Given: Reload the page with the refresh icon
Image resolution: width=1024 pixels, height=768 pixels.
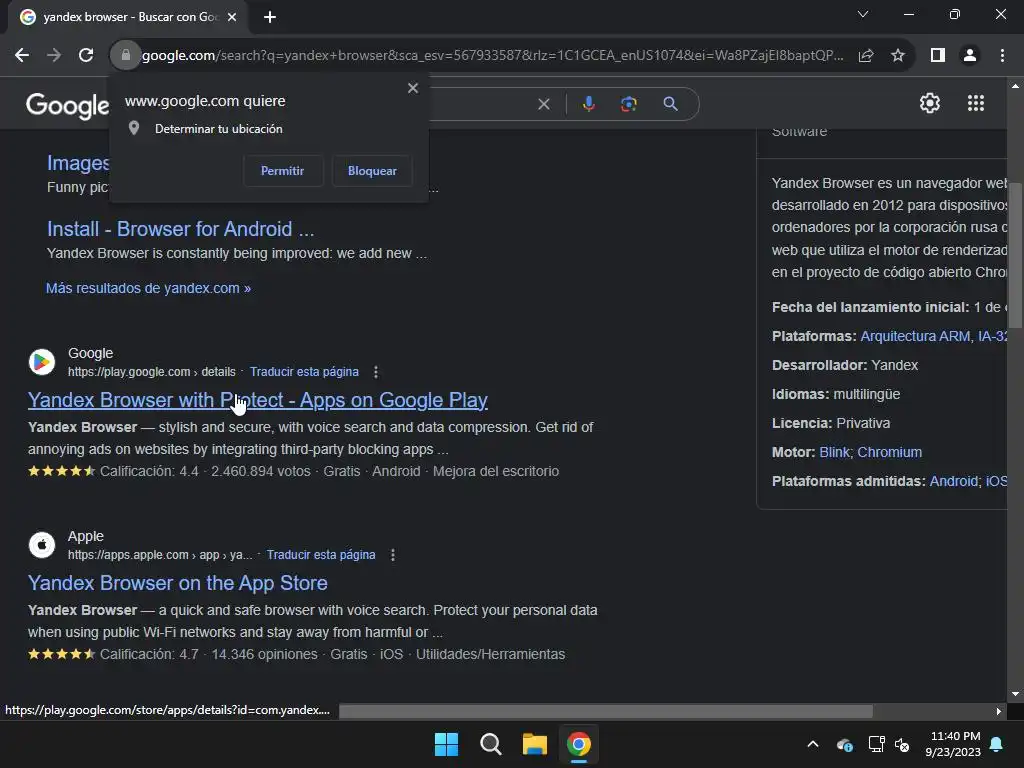Looking at the screenshot, I should coord(86,56).
